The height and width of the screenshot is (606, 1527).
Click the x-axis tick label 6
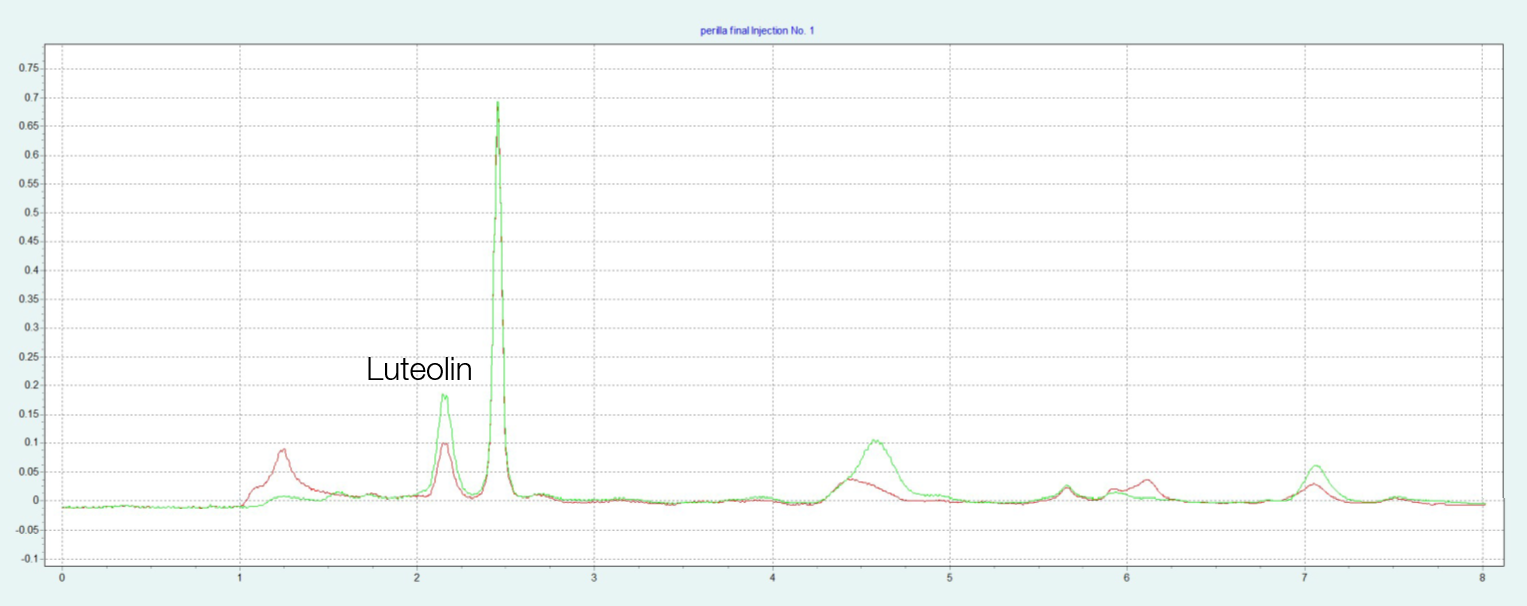1127,577
